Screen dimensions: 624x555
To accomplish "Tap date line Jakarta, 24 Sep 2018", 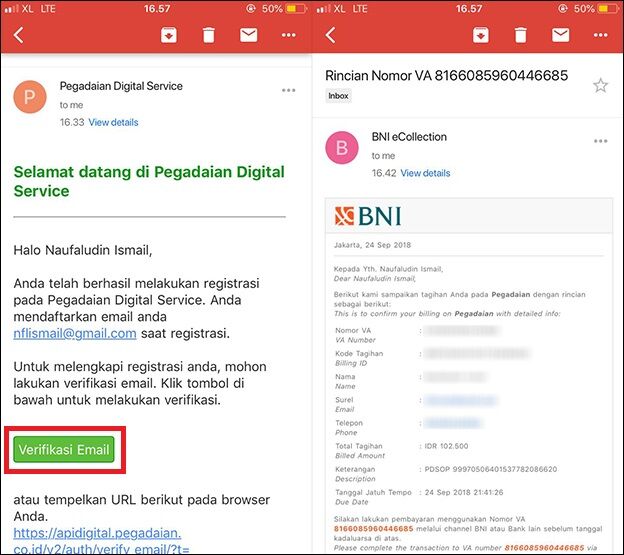I will click(372, 245).
